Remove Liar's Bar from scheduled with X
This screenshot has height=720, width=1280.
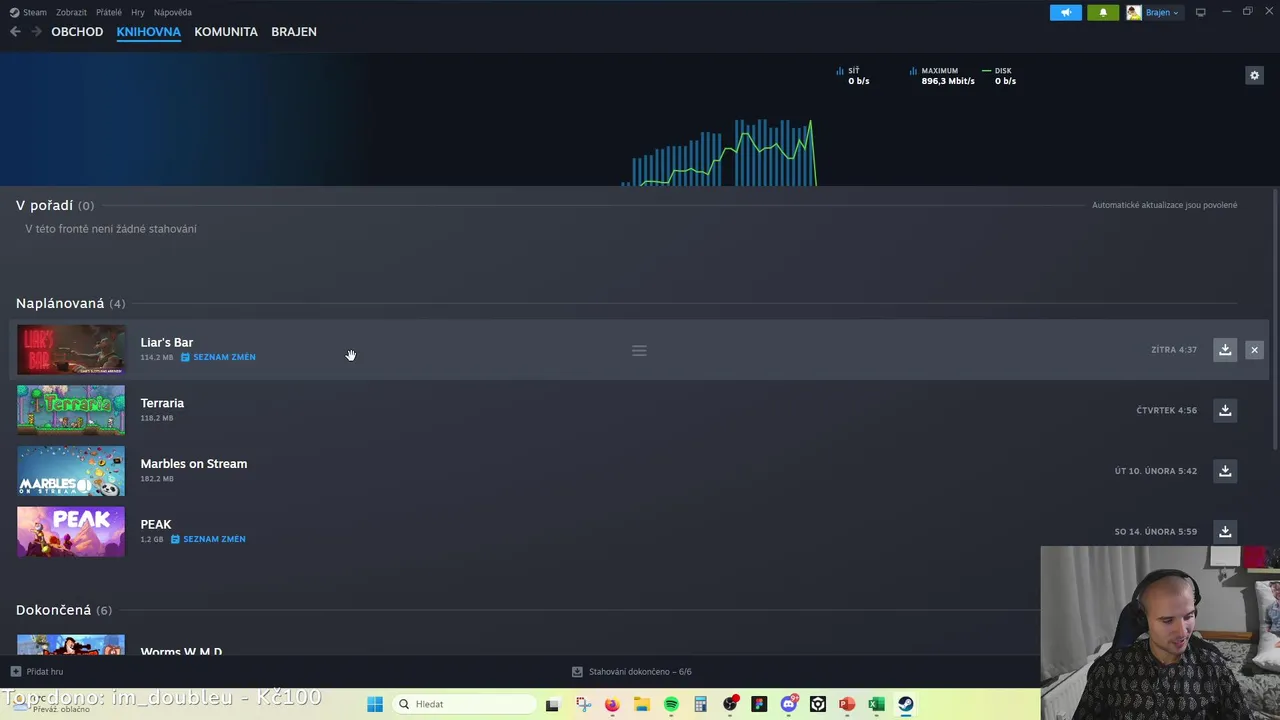point(1254,350)
